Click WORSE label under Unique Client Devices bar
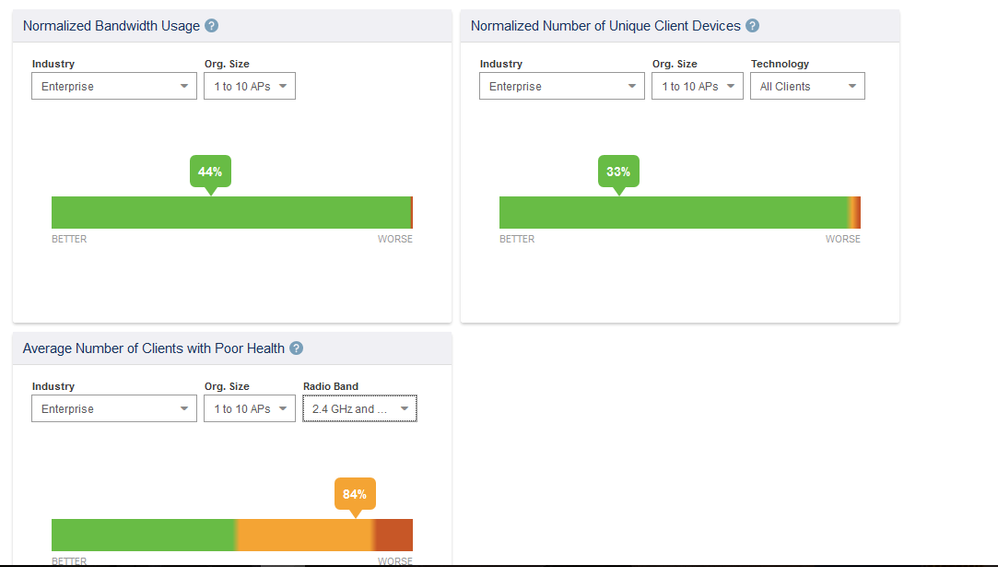 pyautogui.click(x=843, y=239)
